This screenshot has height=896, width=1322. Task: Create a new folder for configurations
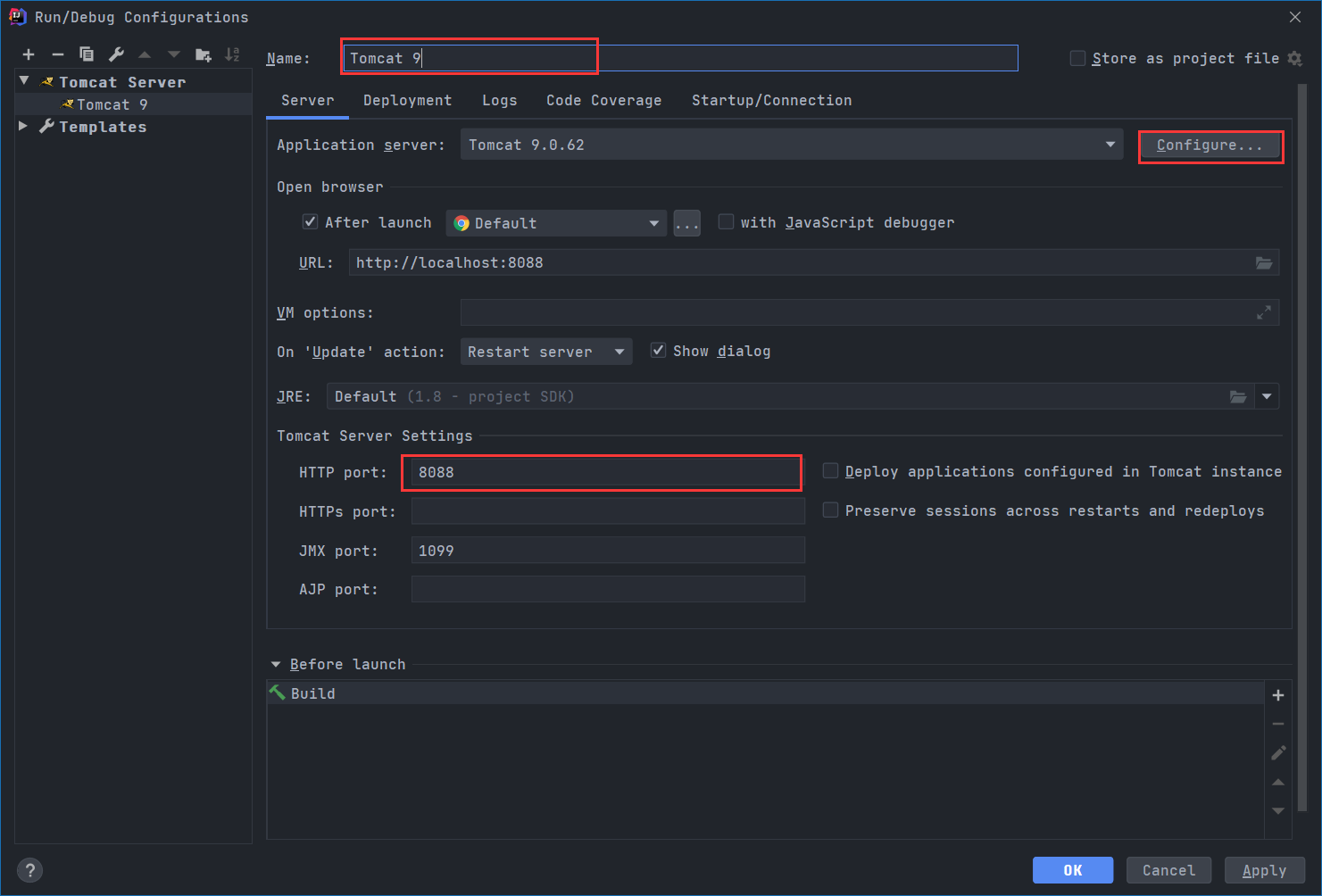point(204,55)
